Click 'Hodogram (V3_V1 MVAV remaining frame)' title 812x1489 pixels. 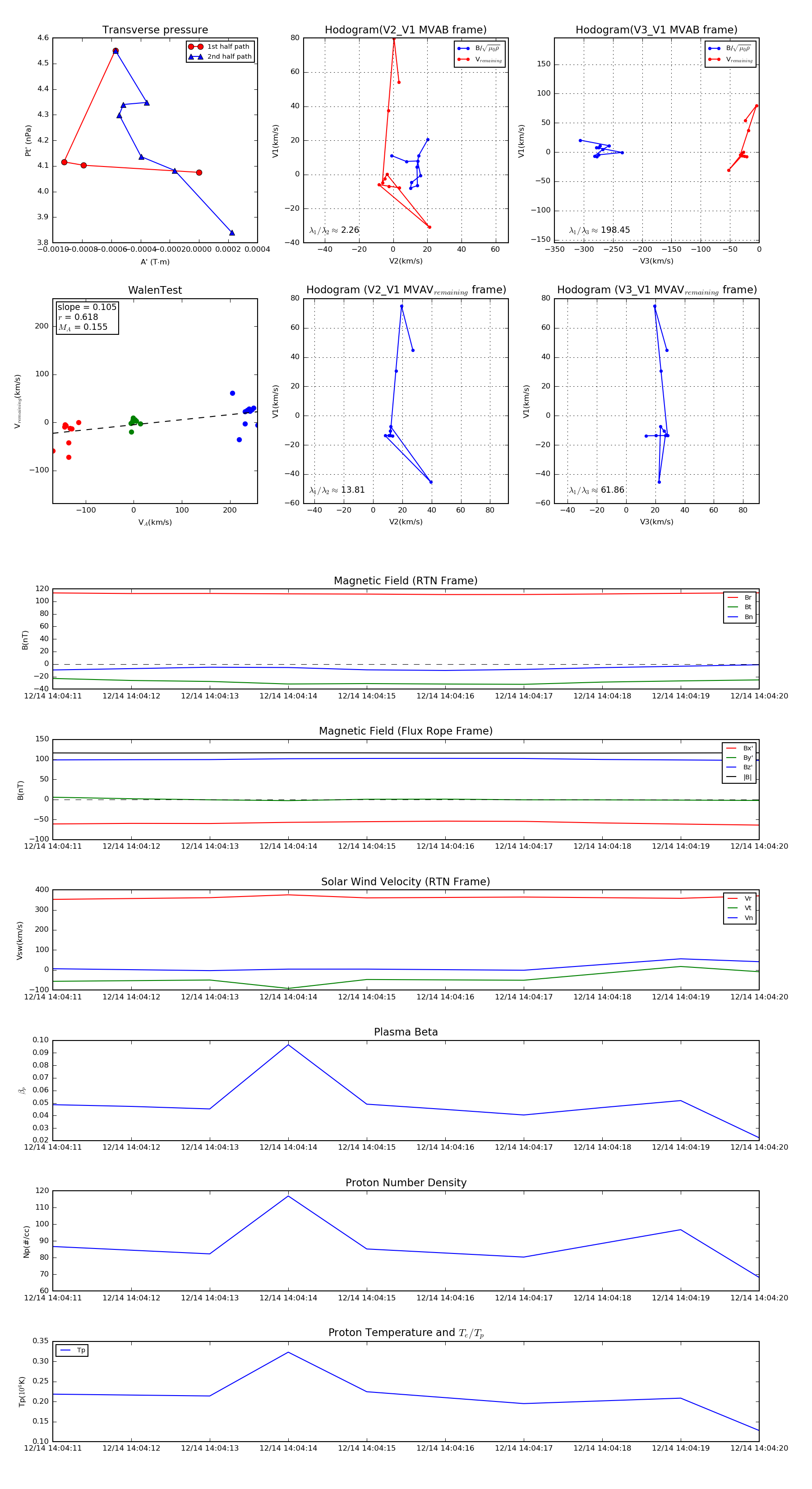[656, 290]
